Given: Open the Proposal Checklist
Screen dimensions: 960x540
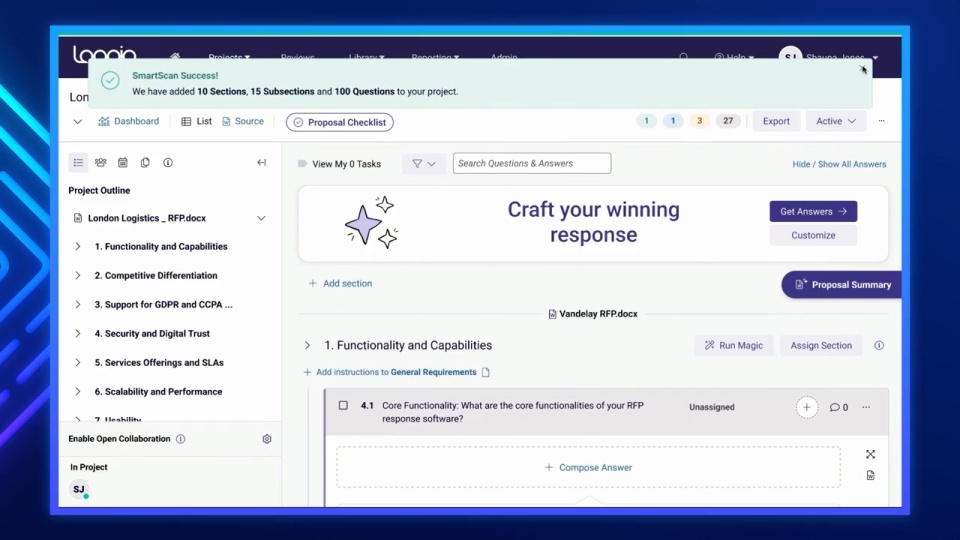Looking at the screenshot, I should pyautogui.click(x=340, y=122).
